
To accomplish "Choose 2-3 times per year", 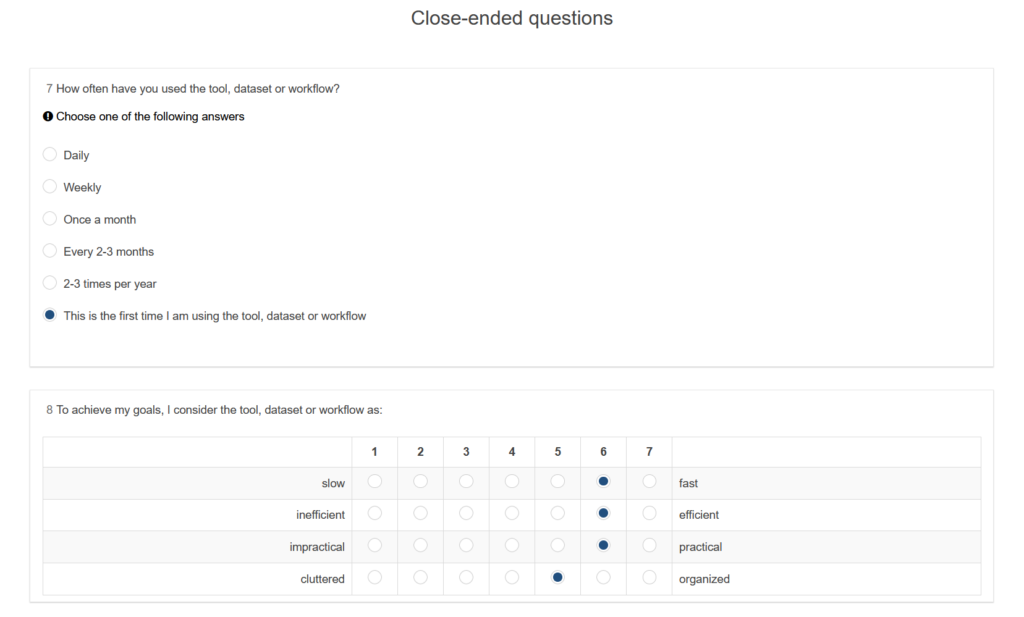I will point(50,283).
